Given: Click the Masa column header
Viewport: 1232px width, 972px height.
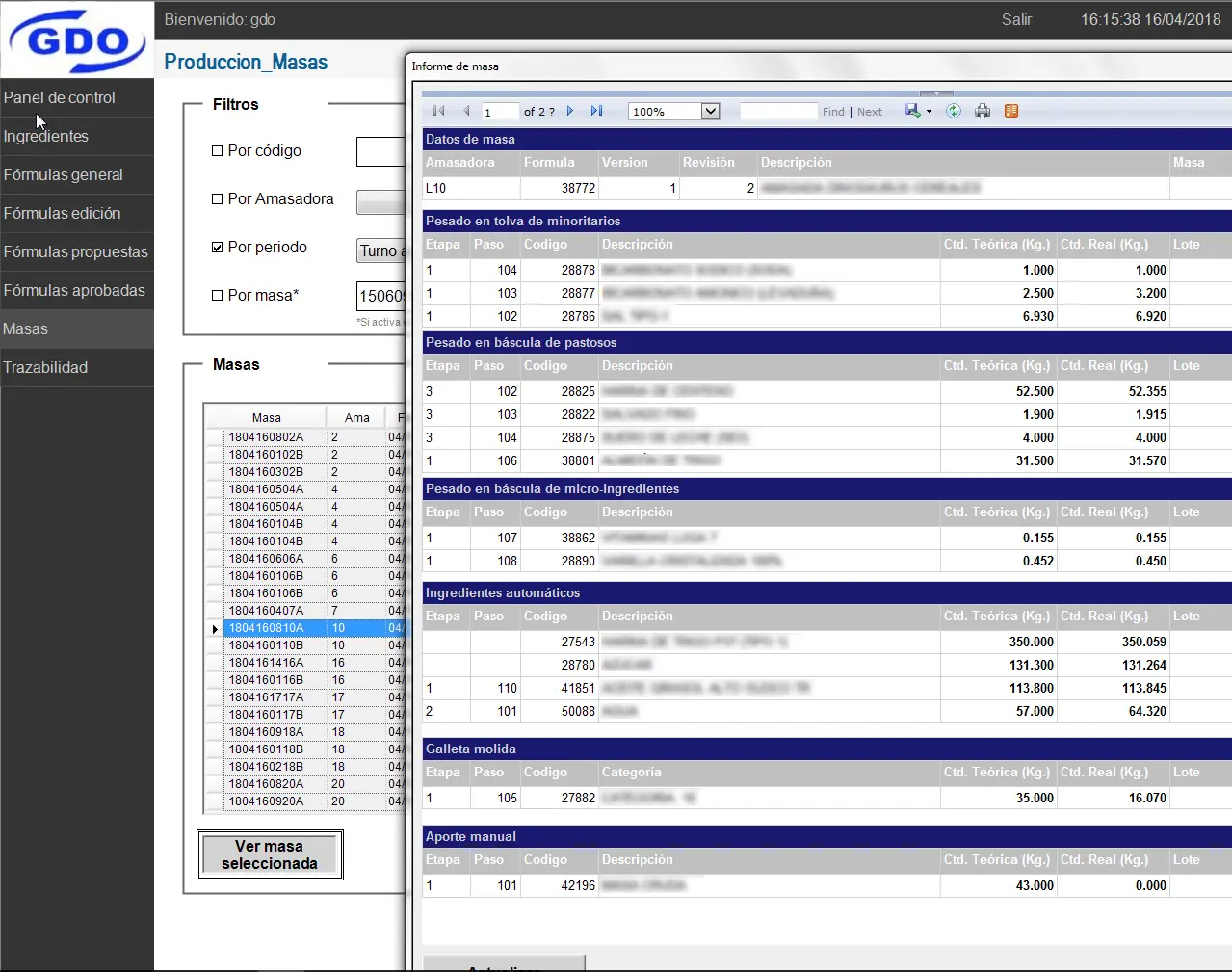Looking at the screenshot, I should (x=267, y=418).
